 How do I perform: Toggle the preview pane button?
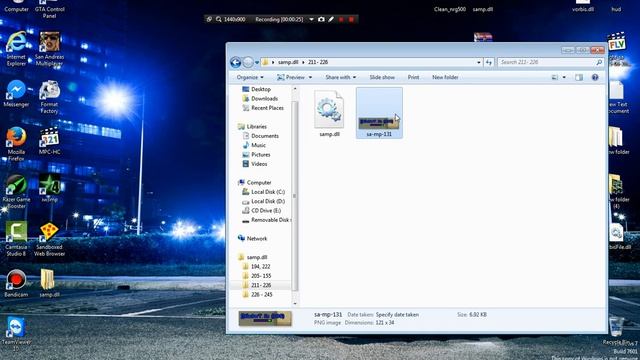[x=579, y=77]
